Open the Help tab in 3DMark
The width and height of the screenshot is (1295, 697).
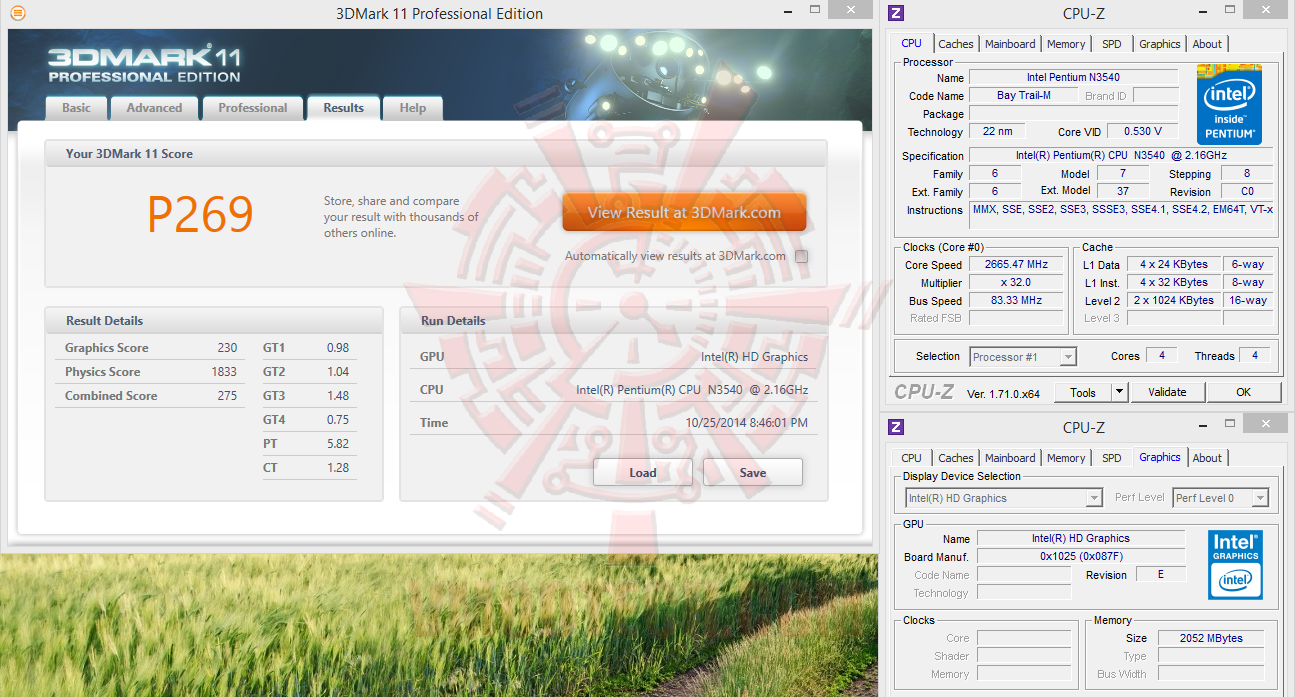point(412,108)
